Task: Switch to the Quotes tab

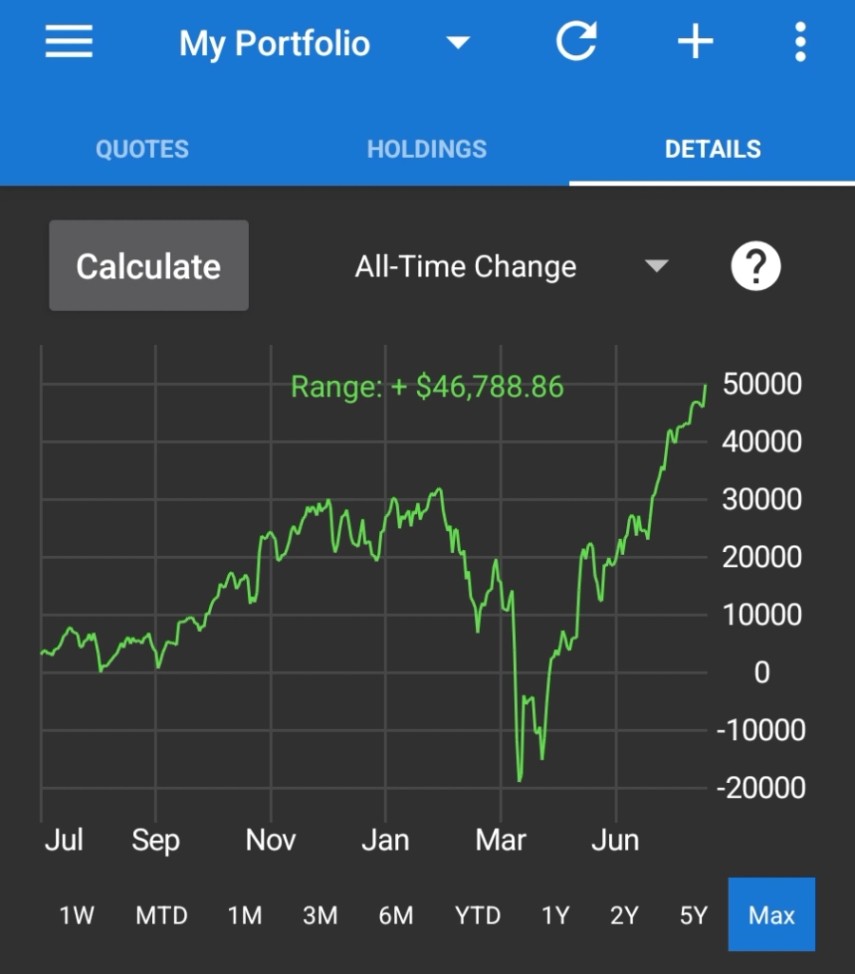Action: (142, 149)
